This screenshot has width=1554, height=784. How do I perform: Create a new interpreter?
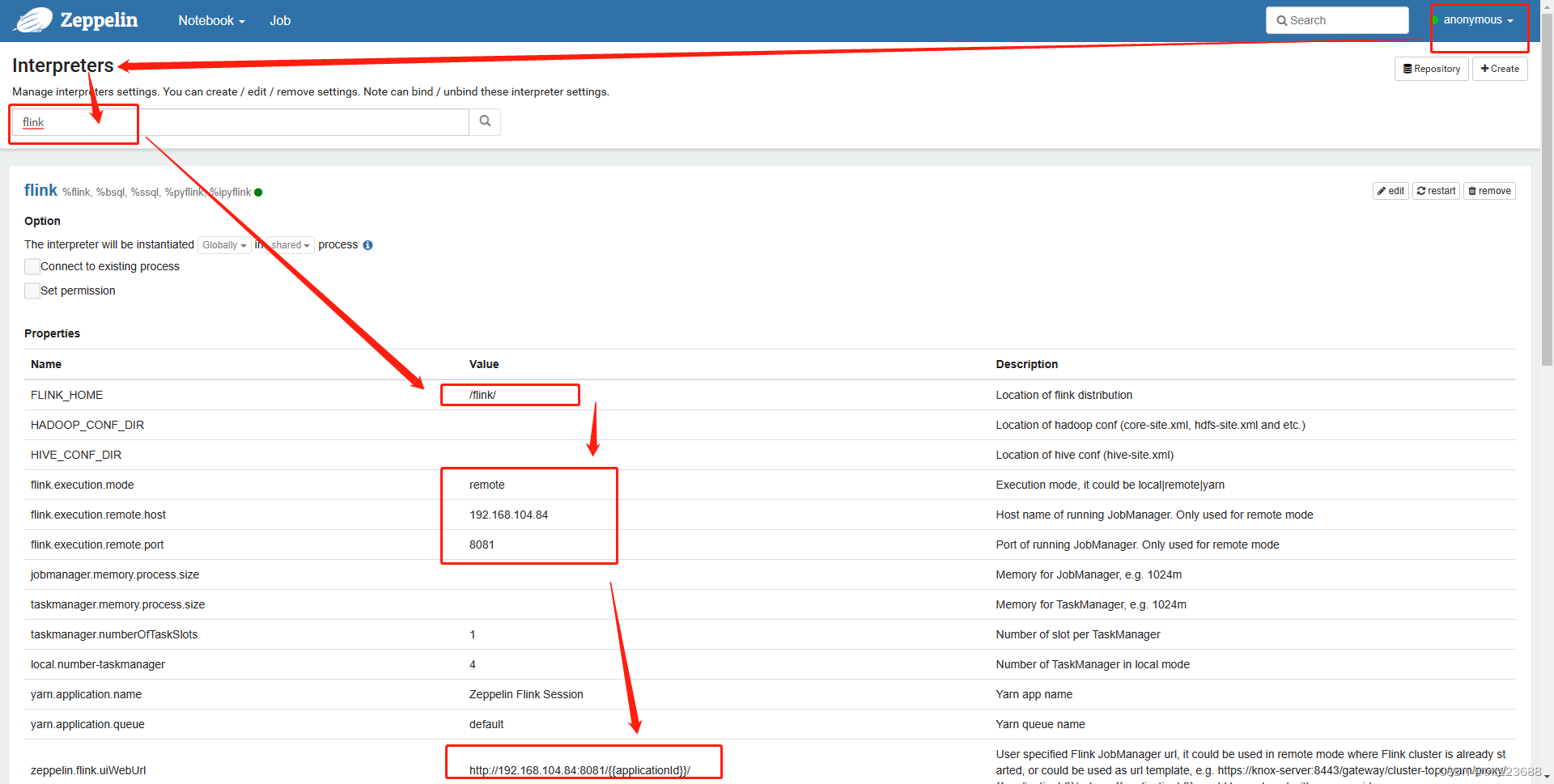(1500, 69)
